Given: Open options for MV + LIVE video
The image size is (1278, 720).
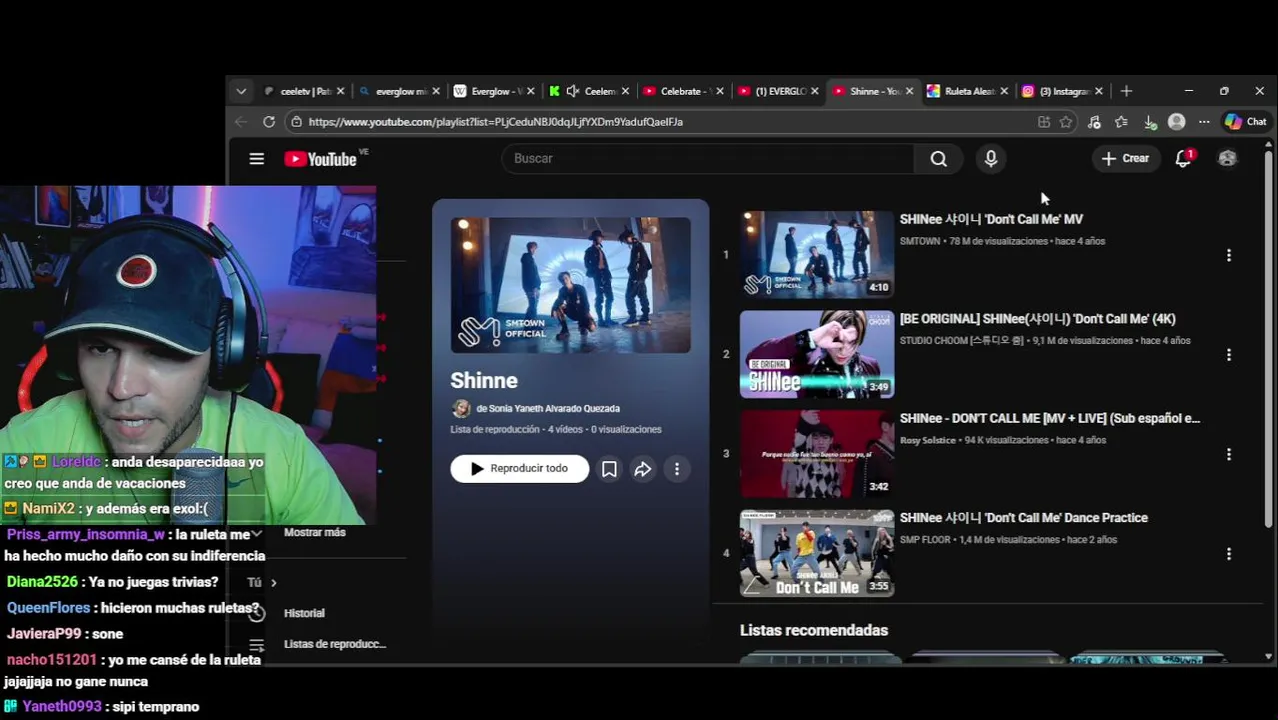Looking at the screenshot, I should [1228, 454].
